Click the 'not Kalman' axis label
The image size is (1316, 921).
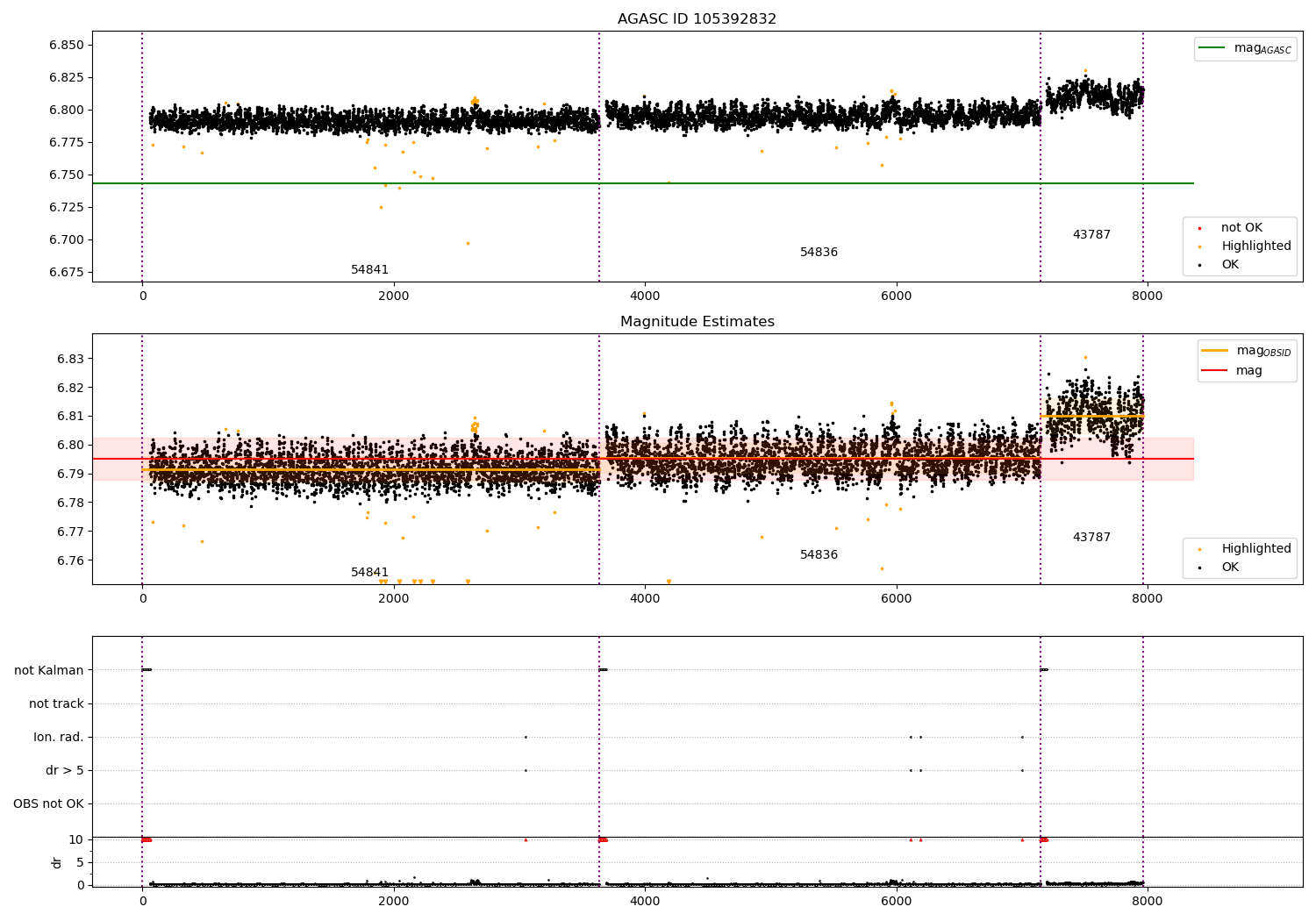(x=49, y=671)
